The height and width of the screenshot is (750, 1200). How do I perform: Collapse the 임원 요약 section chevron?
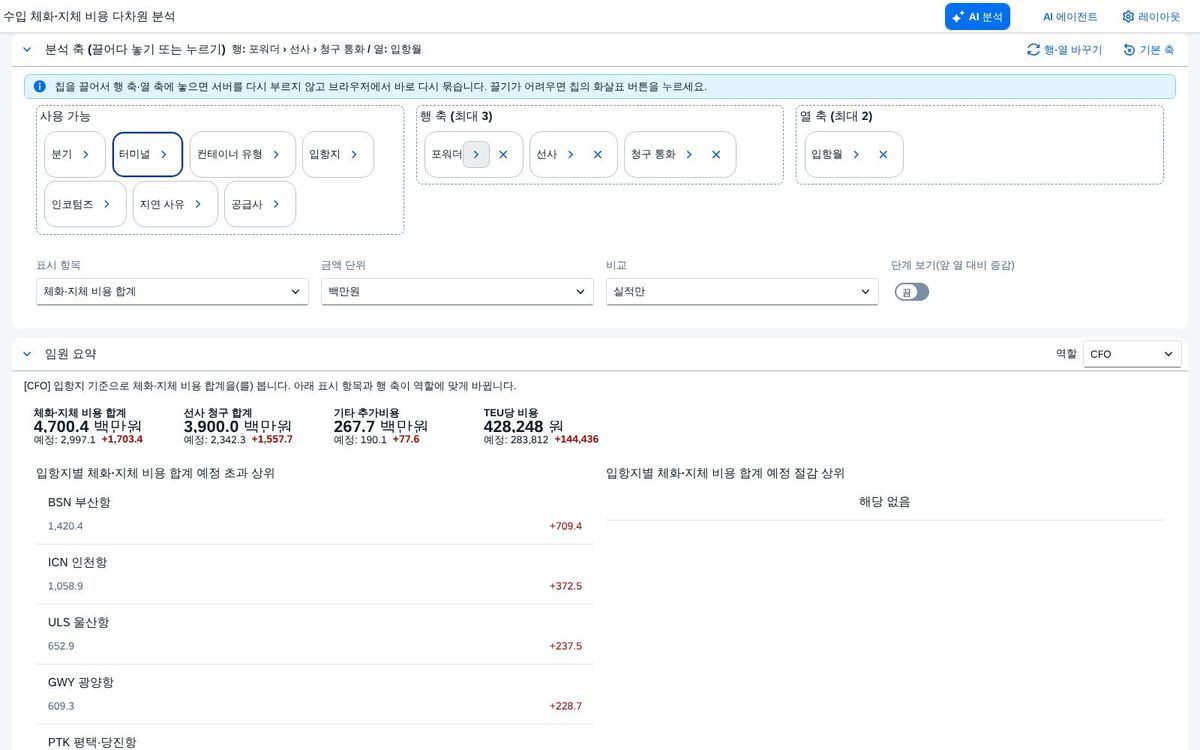pos(27,354)
